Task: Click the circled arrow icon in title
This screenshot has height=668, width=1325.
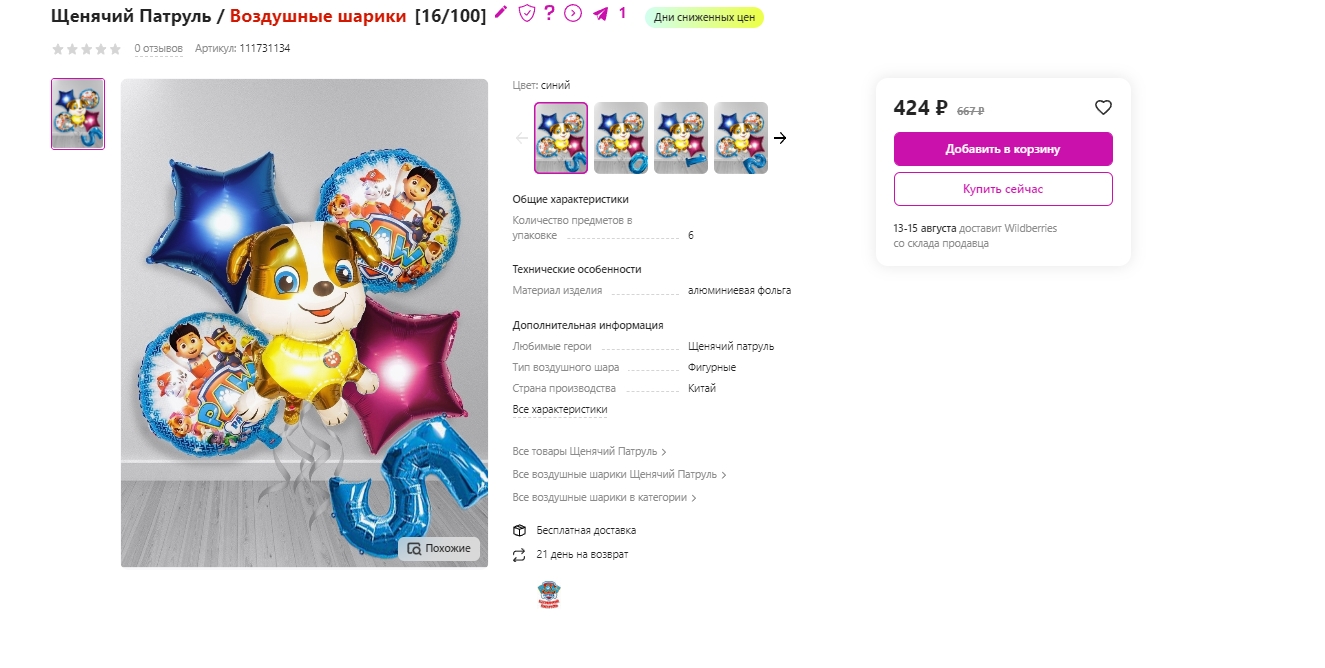Action: point(573,13)
